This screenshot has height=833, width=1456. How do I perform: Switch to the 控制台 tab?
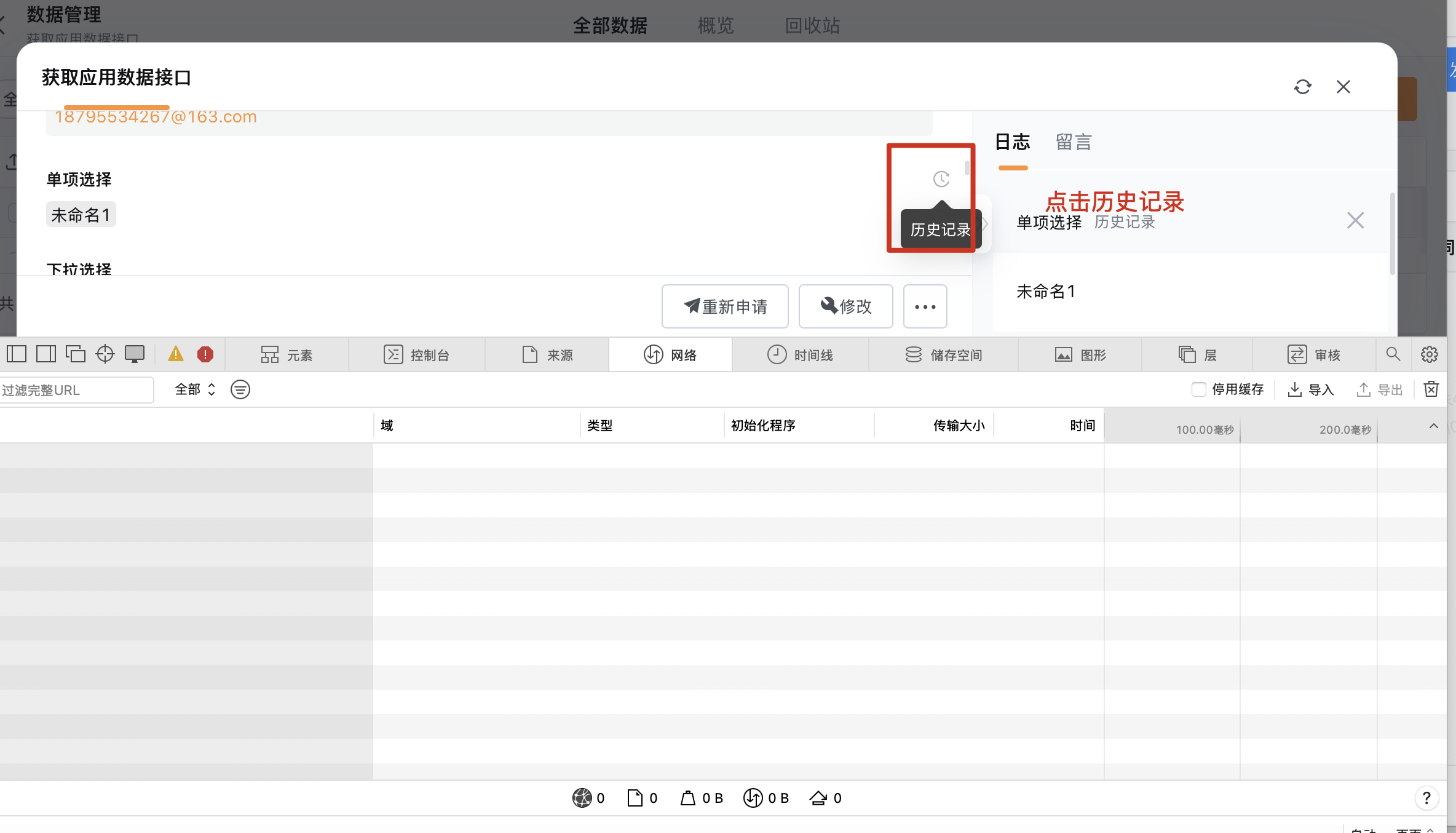pos(417,354)
